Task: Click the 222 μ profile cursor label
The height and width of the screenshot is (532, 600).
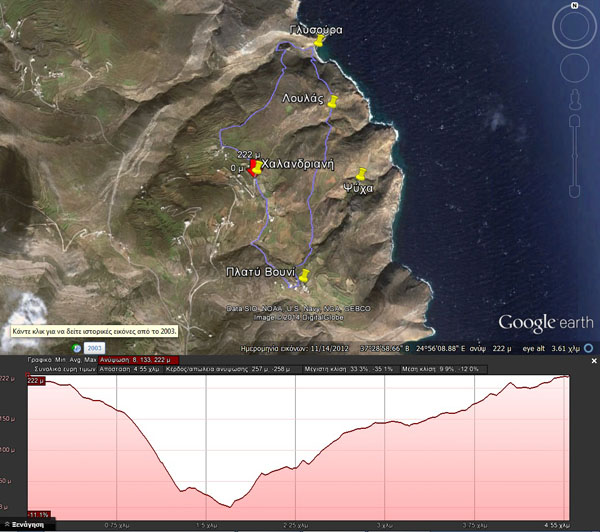Action: [36, 380]
